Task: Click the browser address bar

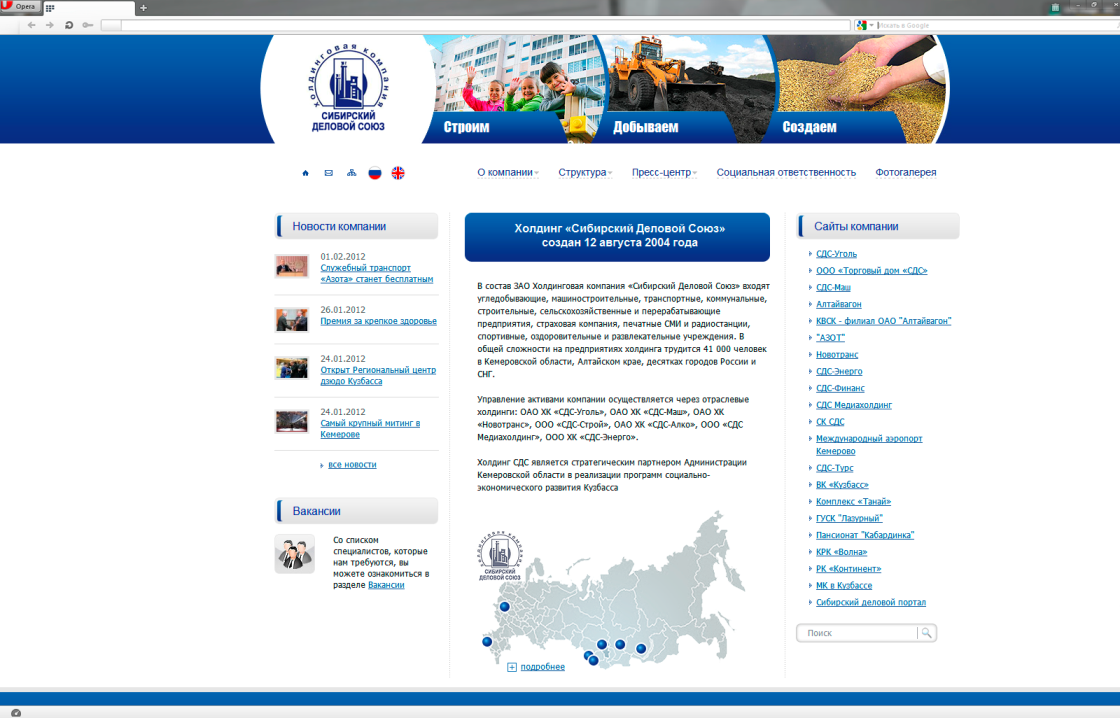Action: point(475,25)
